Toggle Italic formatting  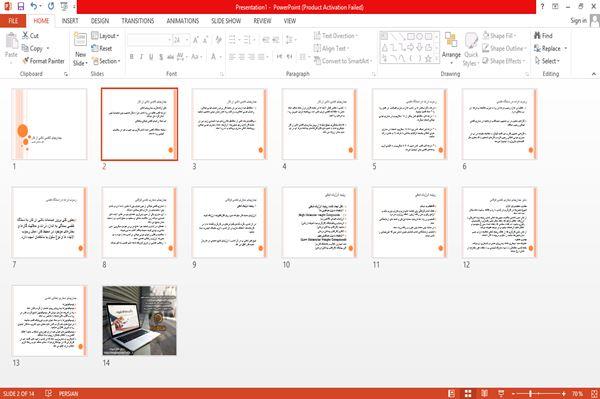[141, 57]
